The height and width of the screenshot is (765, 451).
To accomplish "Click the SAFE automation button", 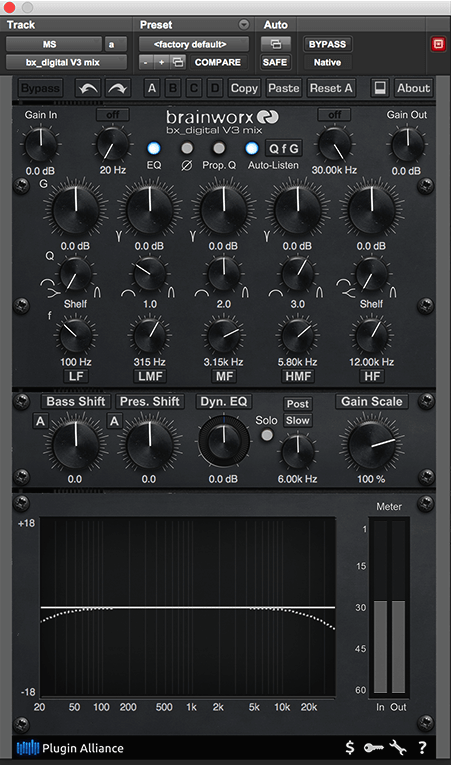I will point(276,62).
